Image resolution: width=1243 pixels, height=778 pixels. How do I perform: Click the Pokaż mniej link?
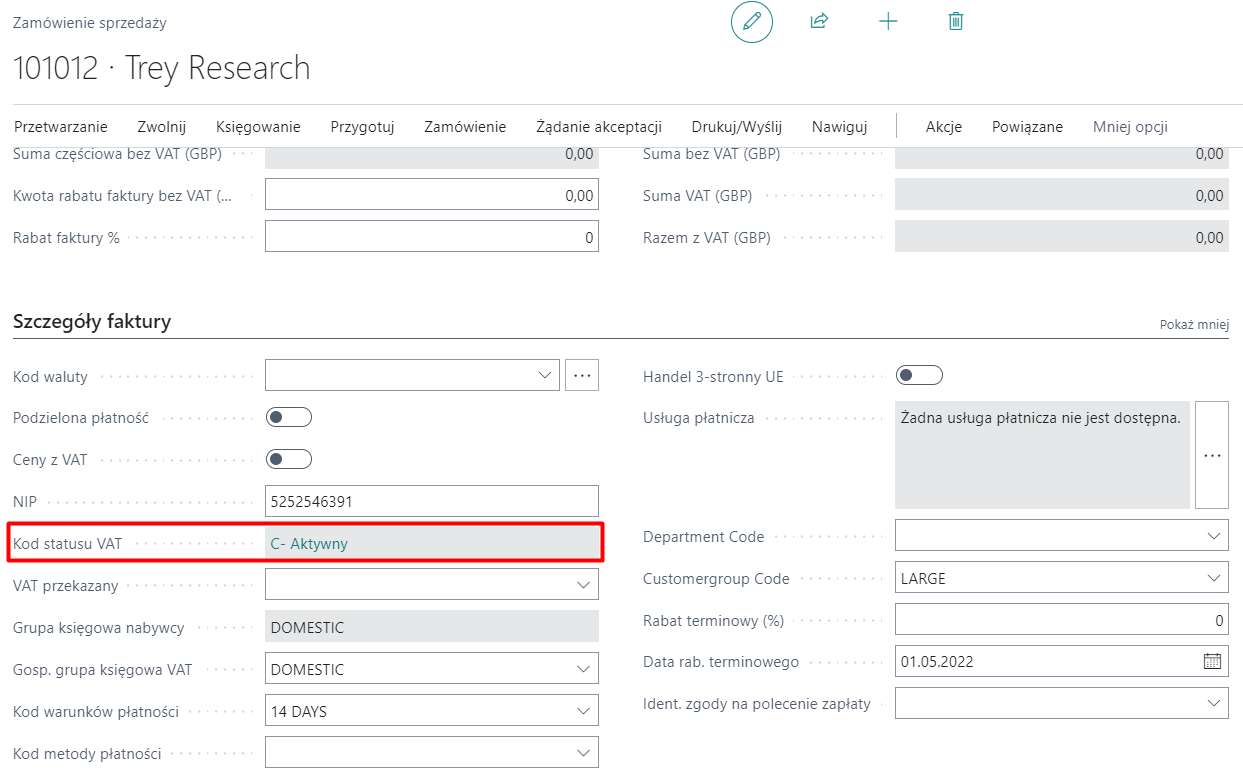point(1194,325)
